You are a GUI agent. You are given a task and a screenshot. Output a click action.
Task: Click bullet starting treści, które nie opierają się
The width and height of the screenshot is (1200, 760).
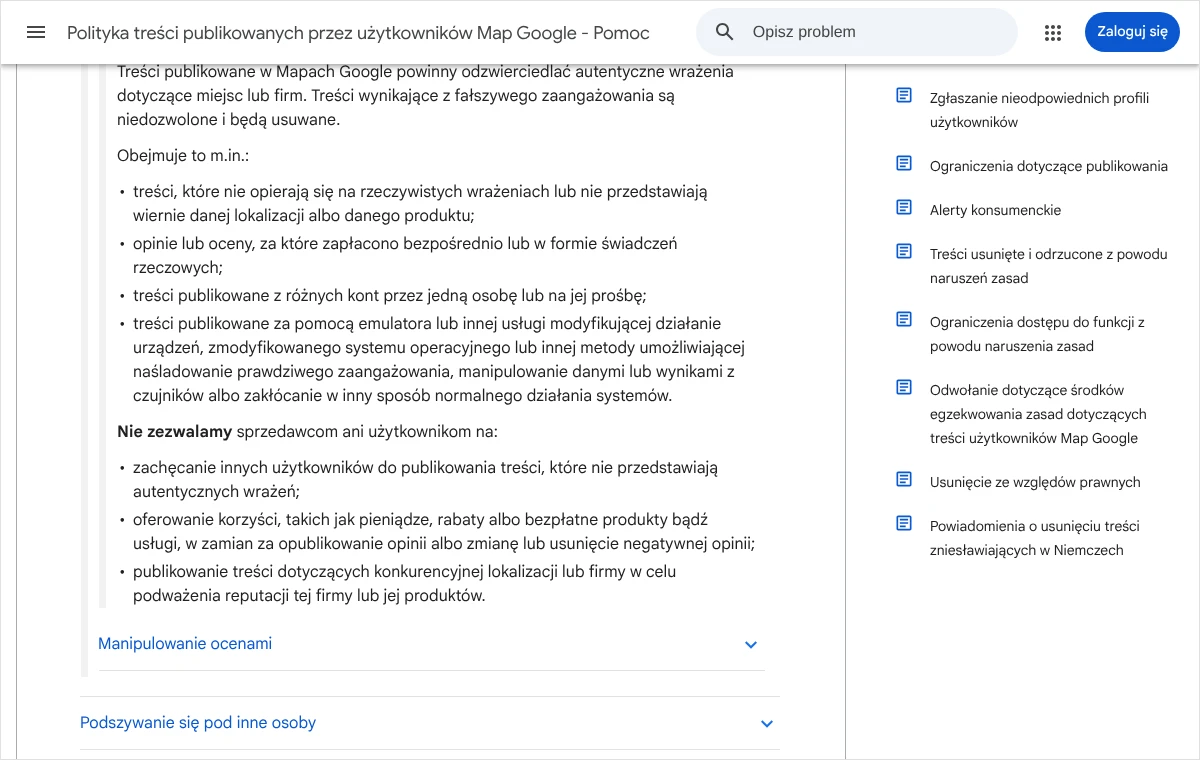click(420, 204)
